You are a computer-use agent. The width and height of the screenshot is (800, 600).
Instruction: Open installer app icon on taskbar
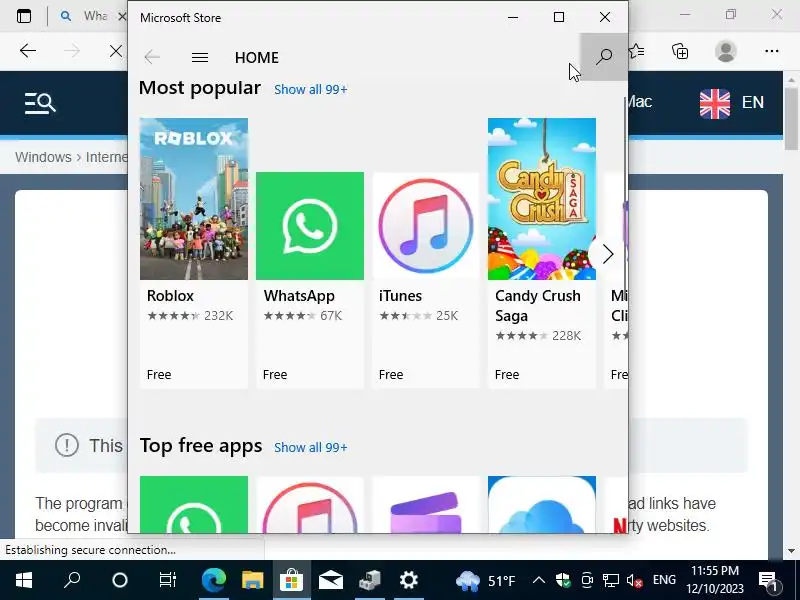(369, 580)
